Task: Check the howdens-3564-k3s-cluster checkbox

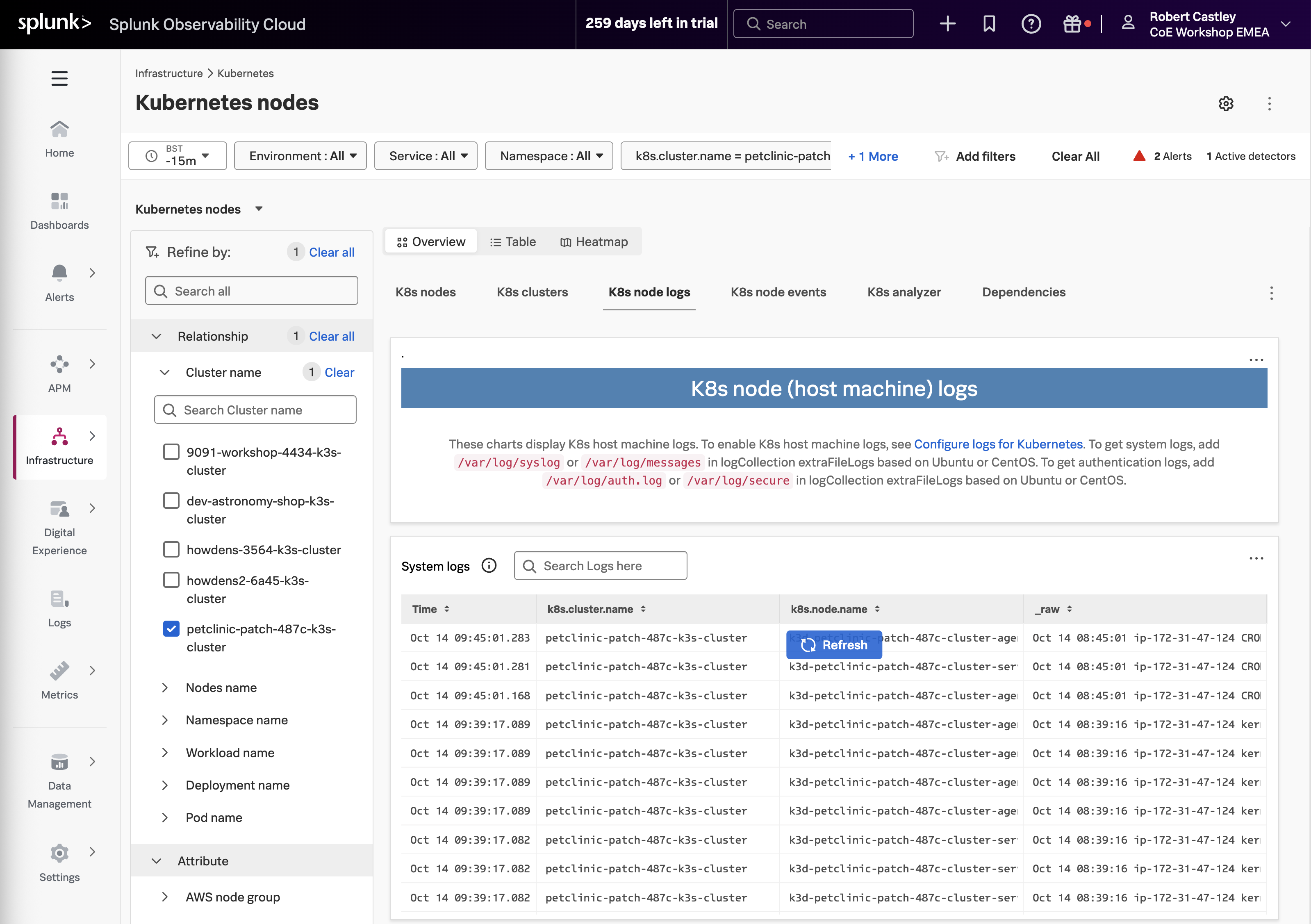Action: 171,549
